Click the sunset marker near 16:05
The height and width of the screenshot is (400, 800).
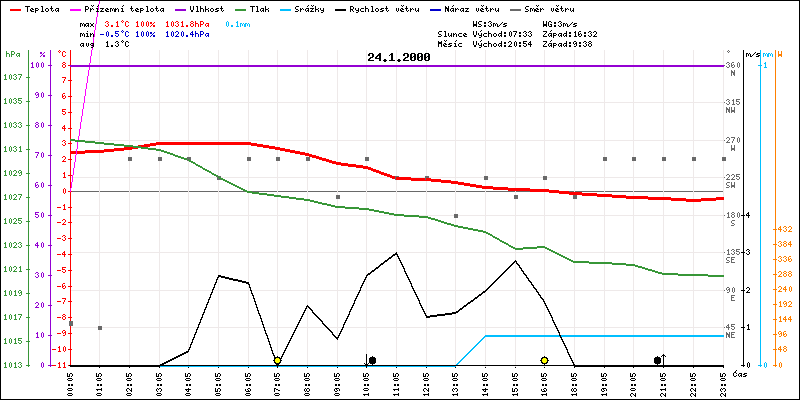coord(544,360)
